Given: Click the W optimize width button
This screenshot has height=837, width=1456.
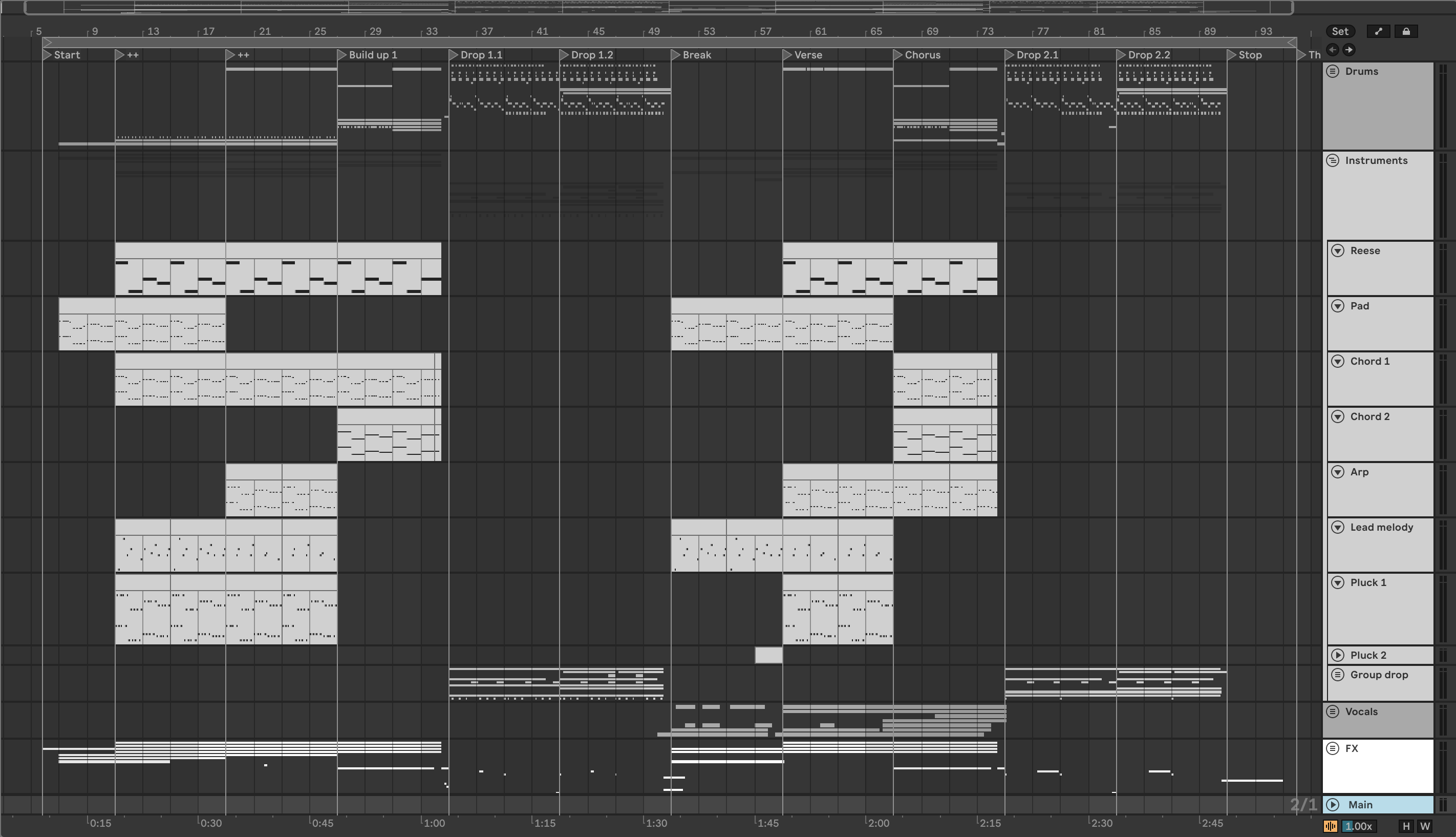Looking at the screenshot, I should tap(1425, 826).
